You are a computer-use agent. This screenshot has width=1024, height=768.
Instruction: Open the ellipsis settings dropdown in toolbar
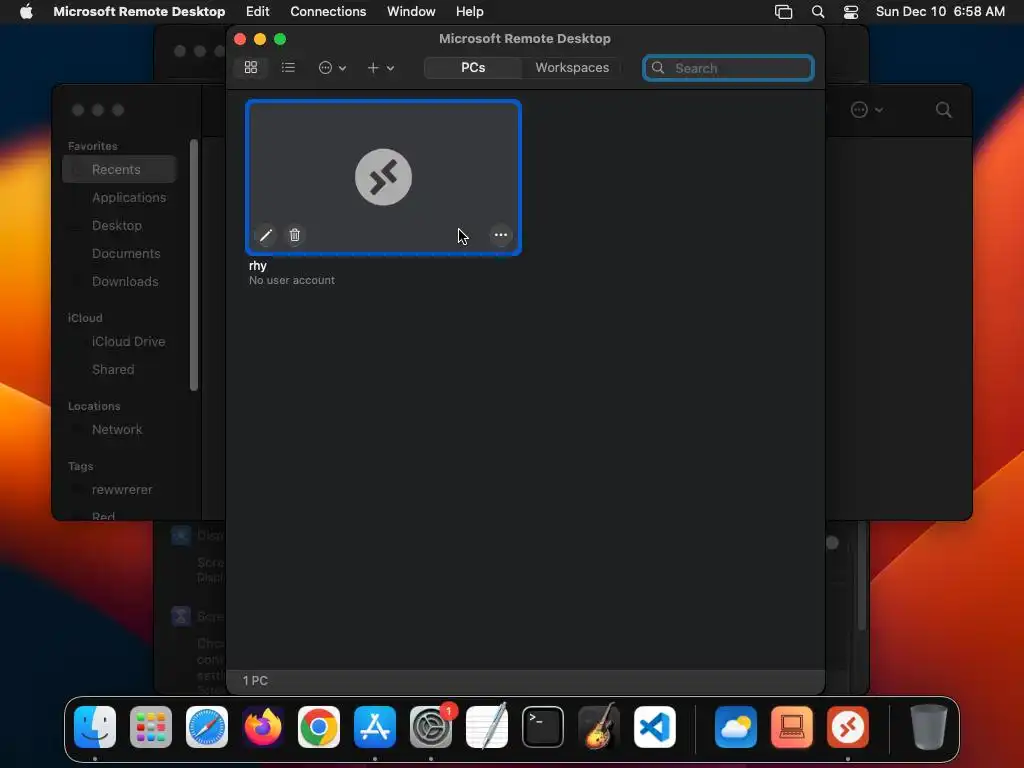pyautogui.click(x=332, y=68)
